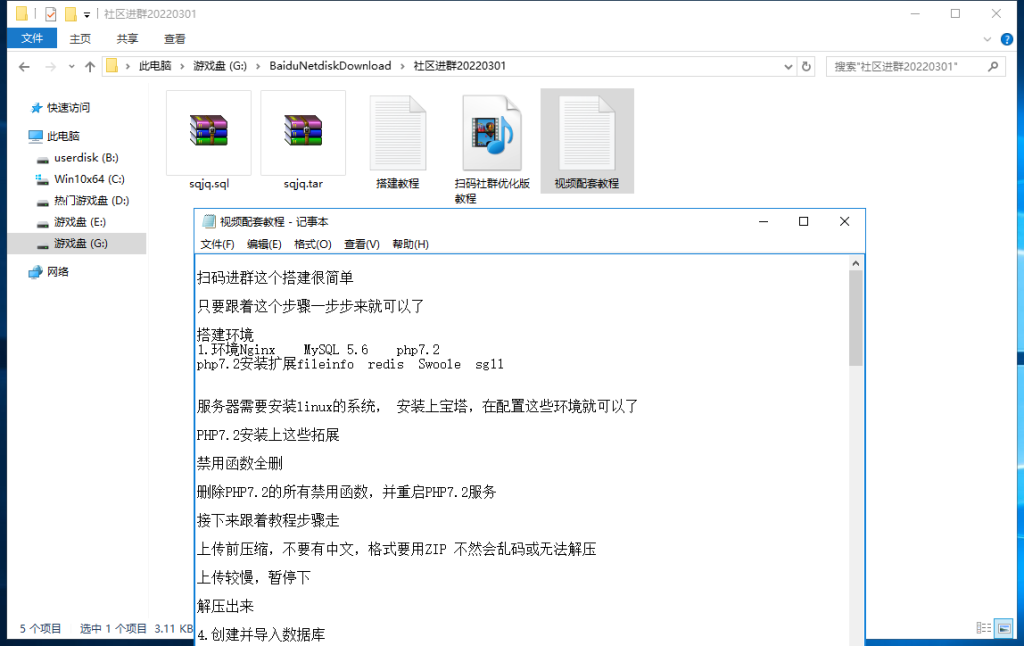Expand subfolders after BaiduNetdiskDownload breadcrumb
1024x646 pixels.
(x=402, y=66)
